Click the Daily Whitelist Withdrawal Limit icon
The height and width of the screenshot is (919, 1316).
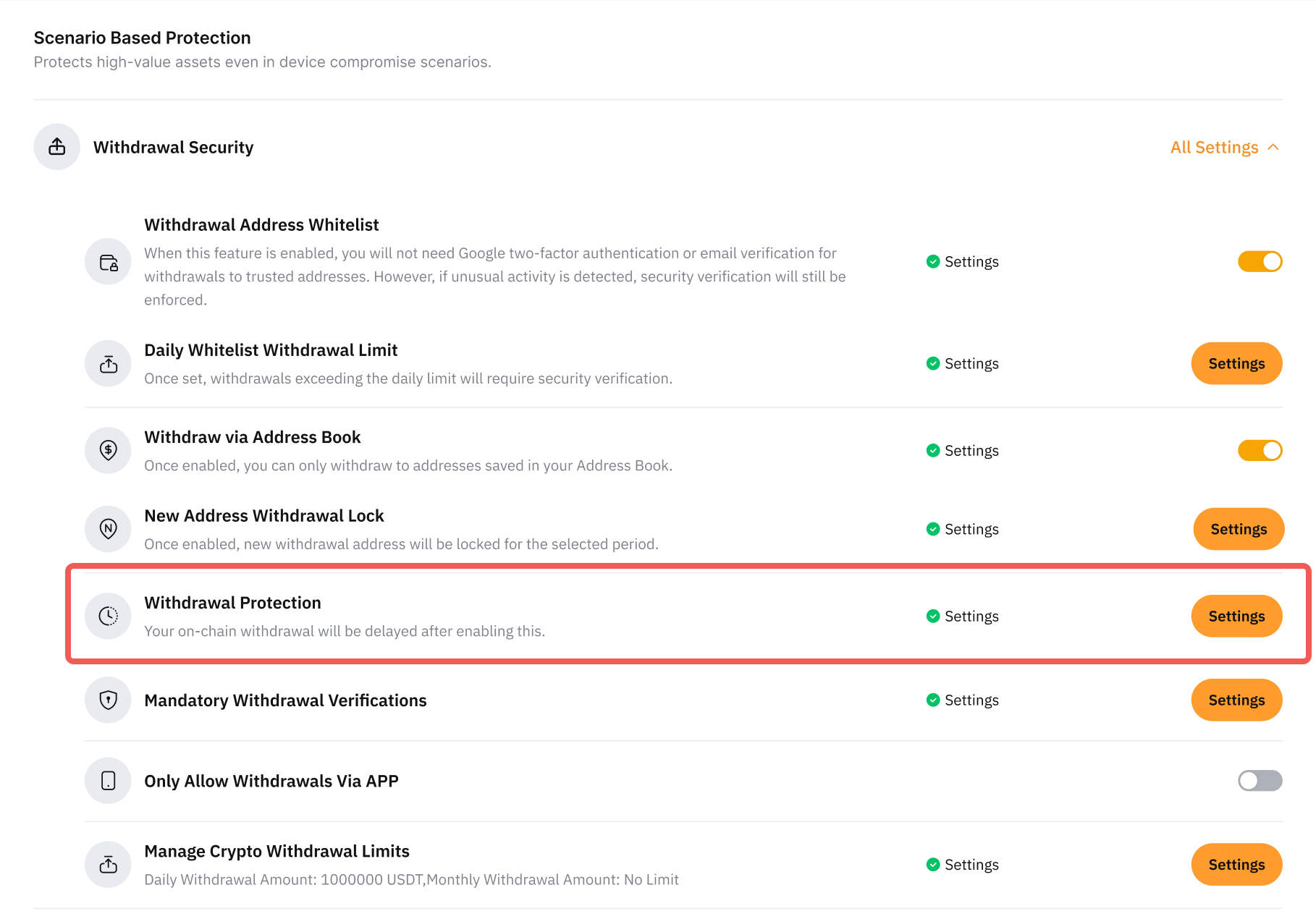click(108, 363)
